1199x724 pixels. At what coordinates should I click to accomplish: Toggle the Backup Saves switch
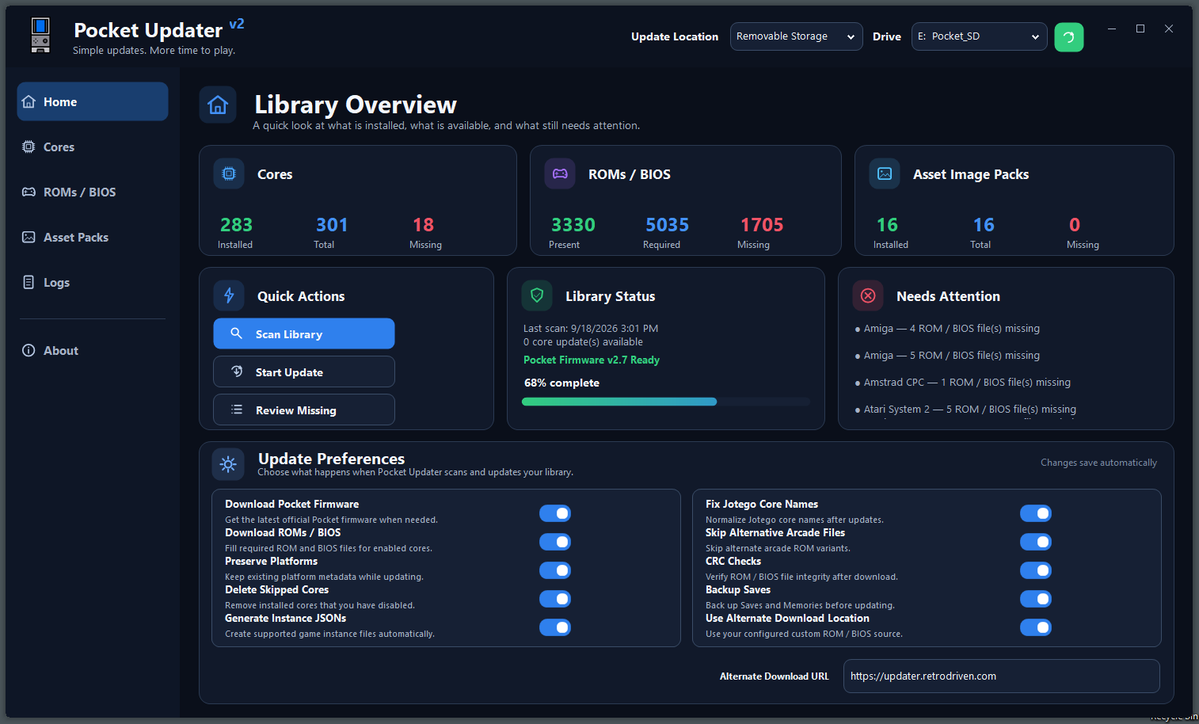[1035, 599]
